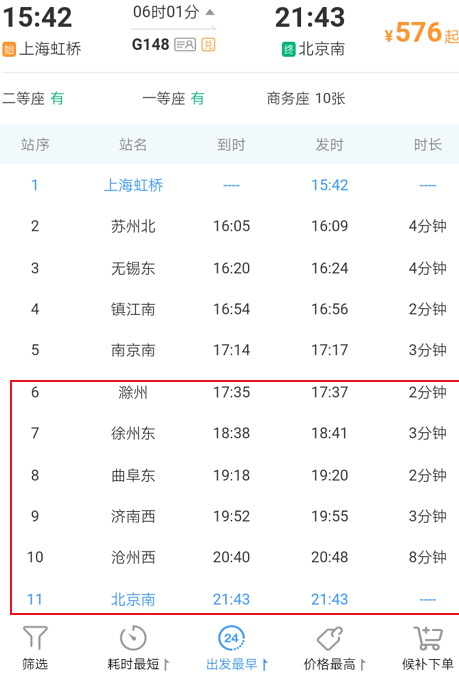Select 商务座 10张 seat option
This screenshot has width=459, height=688.
306,98
